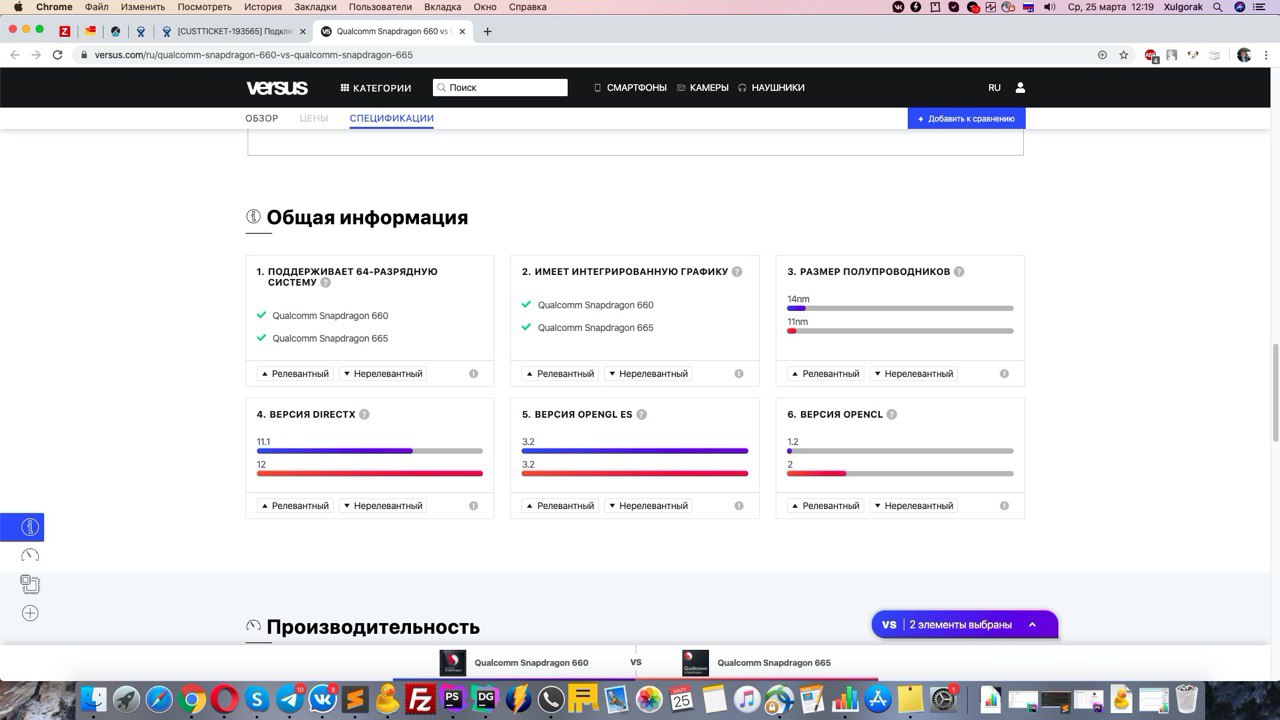The height and width of the screenshot is (720, 1280).
Task: Show help for 64-bit system support
Action: pos(325,283)
